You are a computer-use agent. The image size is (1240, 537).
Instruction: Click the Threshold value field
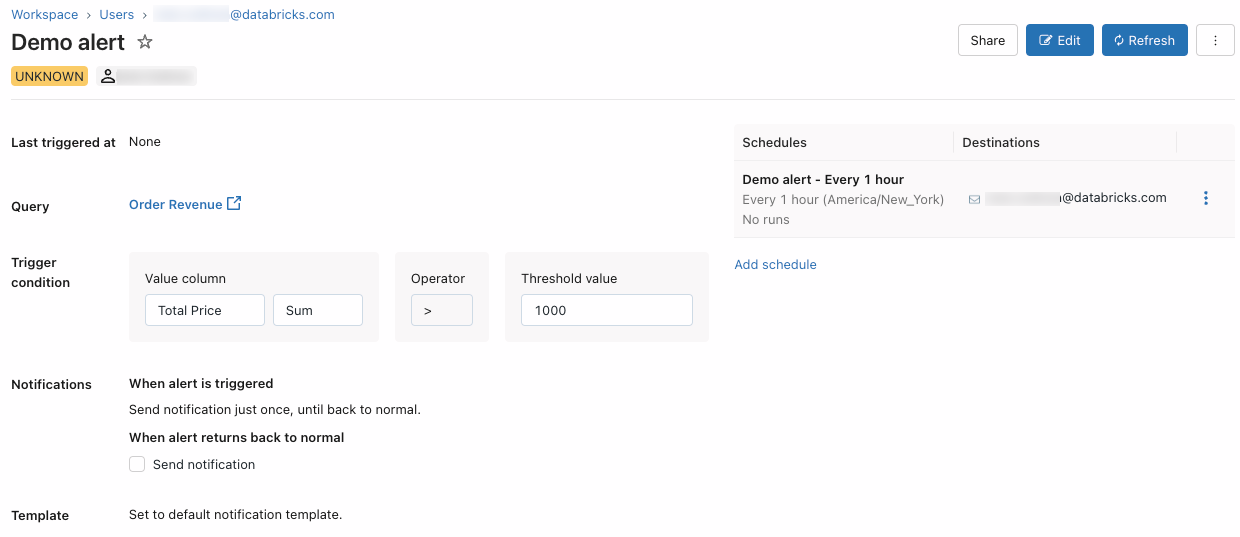click(606, 310)
